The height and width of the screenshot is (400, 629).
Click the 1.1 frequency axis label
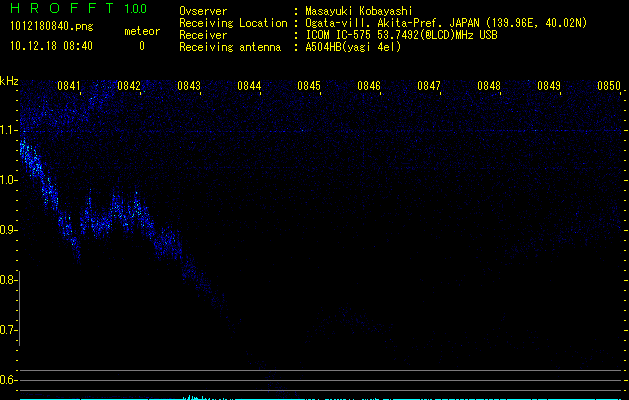pyautogui.click(x=8, y=130)
